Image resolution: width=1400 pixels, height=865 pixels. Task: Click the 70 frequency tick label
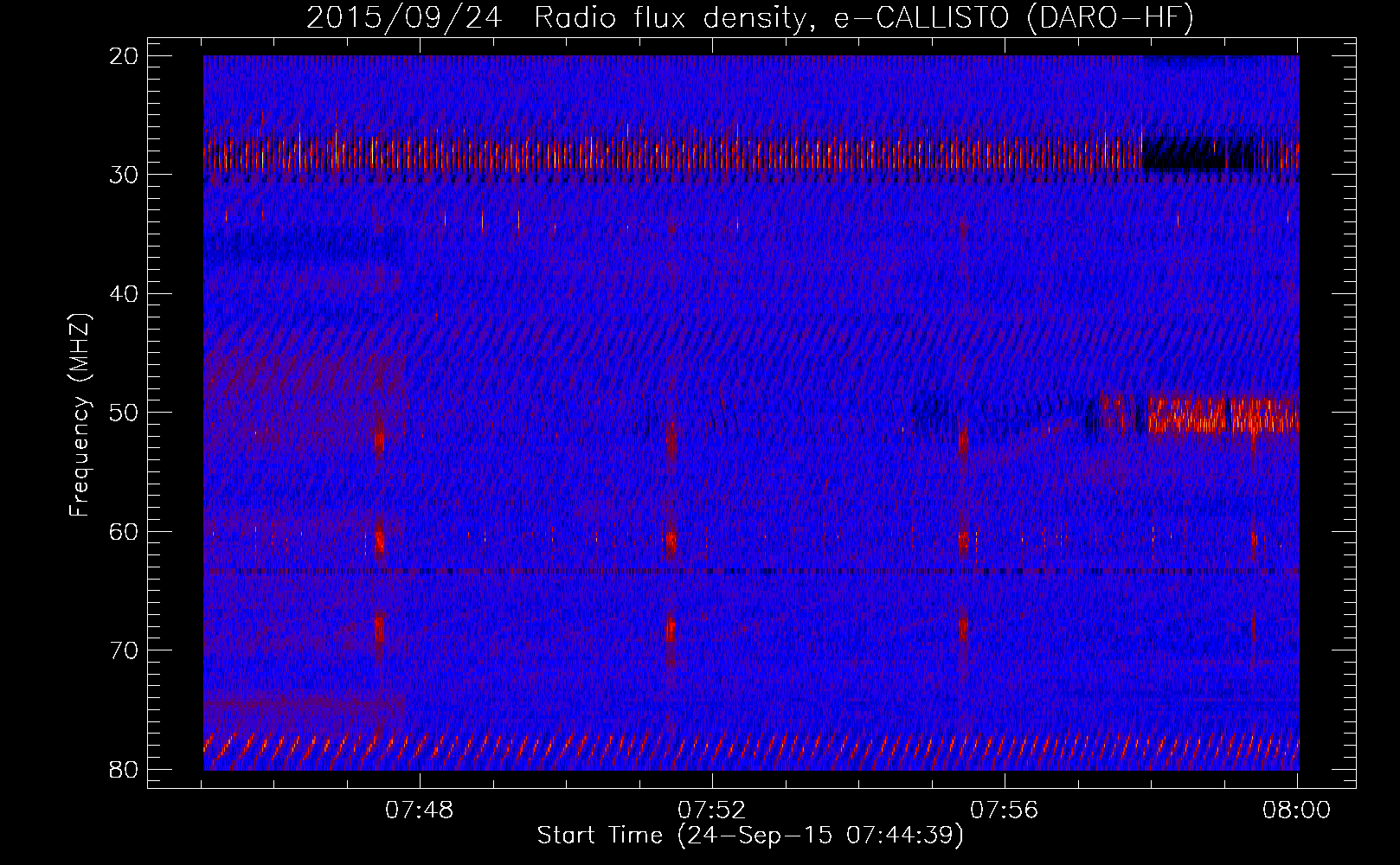tap(125, 650)
